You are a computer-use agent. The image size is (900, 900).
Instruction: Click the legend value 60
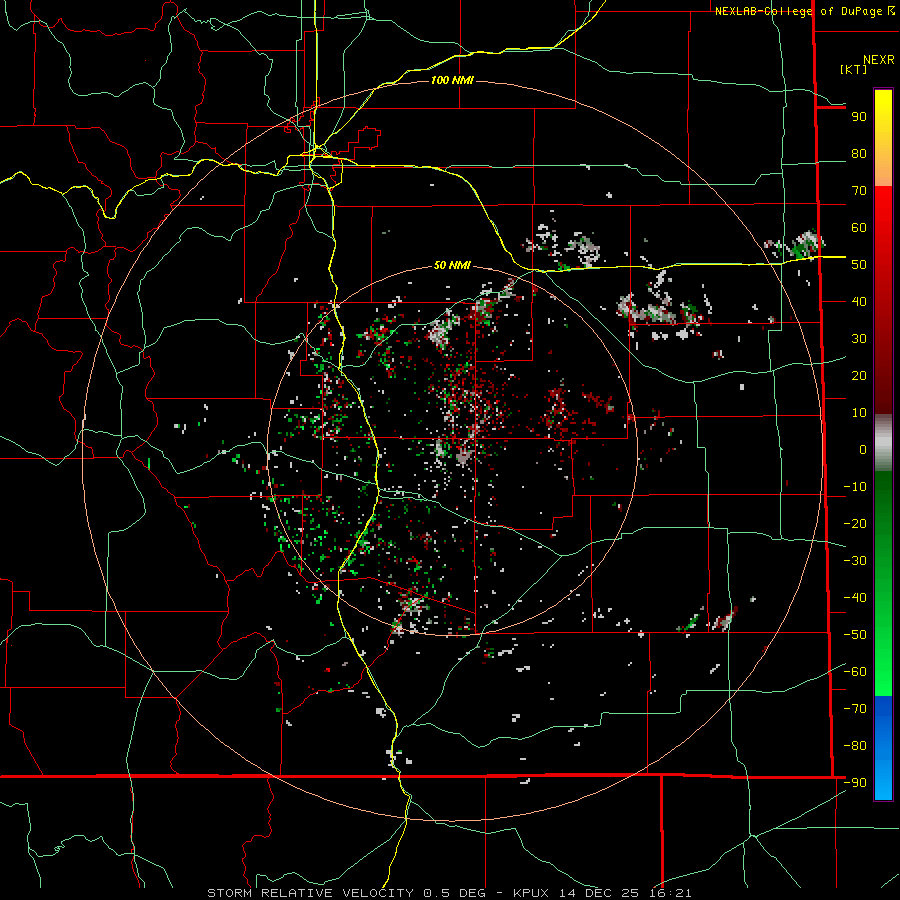pyautogui.click(x=859, y=228)
